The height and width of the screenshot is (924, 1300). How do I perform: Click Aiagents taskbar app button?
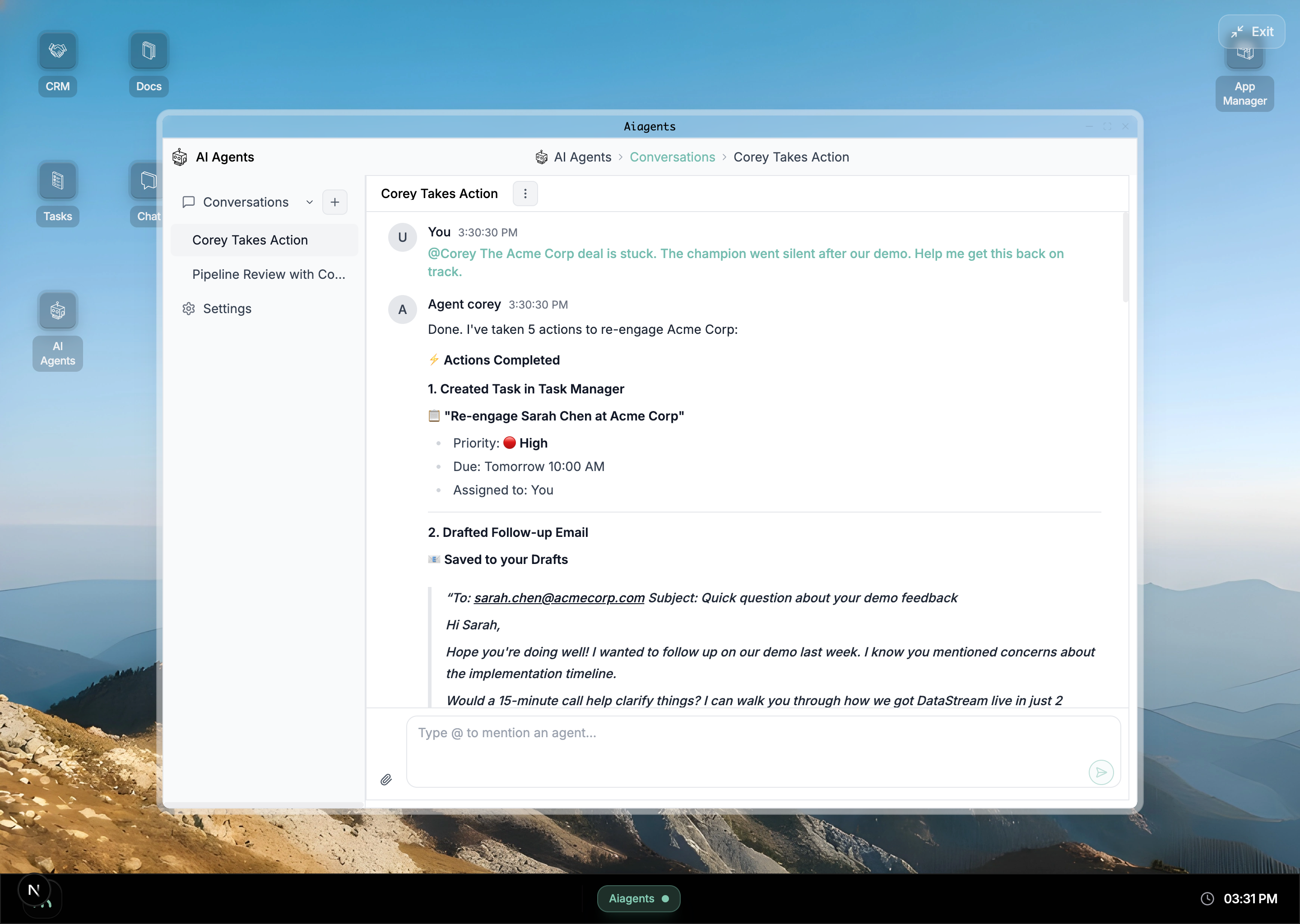click(638, 898)
